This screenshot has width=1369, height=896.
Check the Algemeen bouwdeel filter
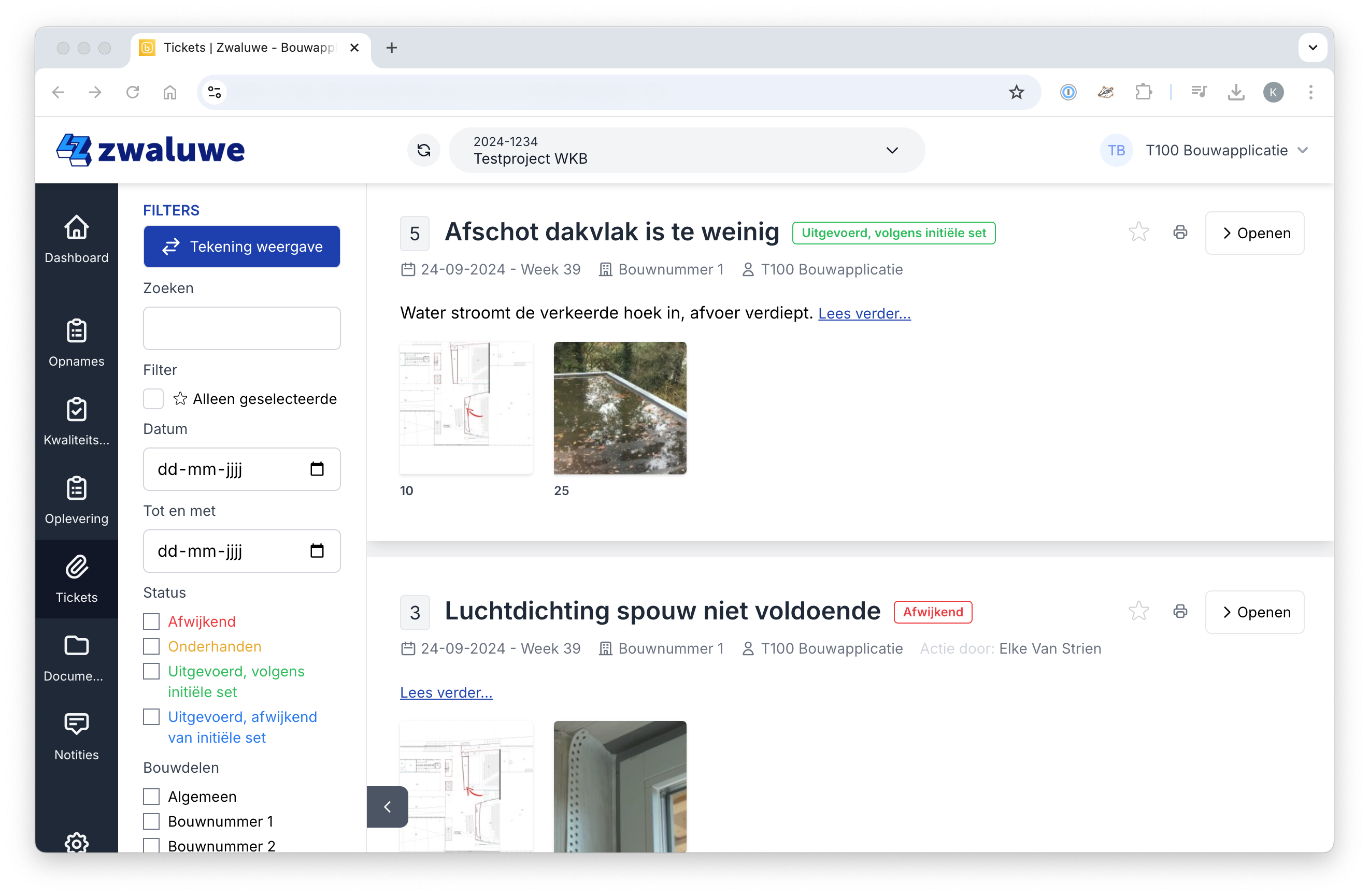pyautogui.click(x=151, y=797)
